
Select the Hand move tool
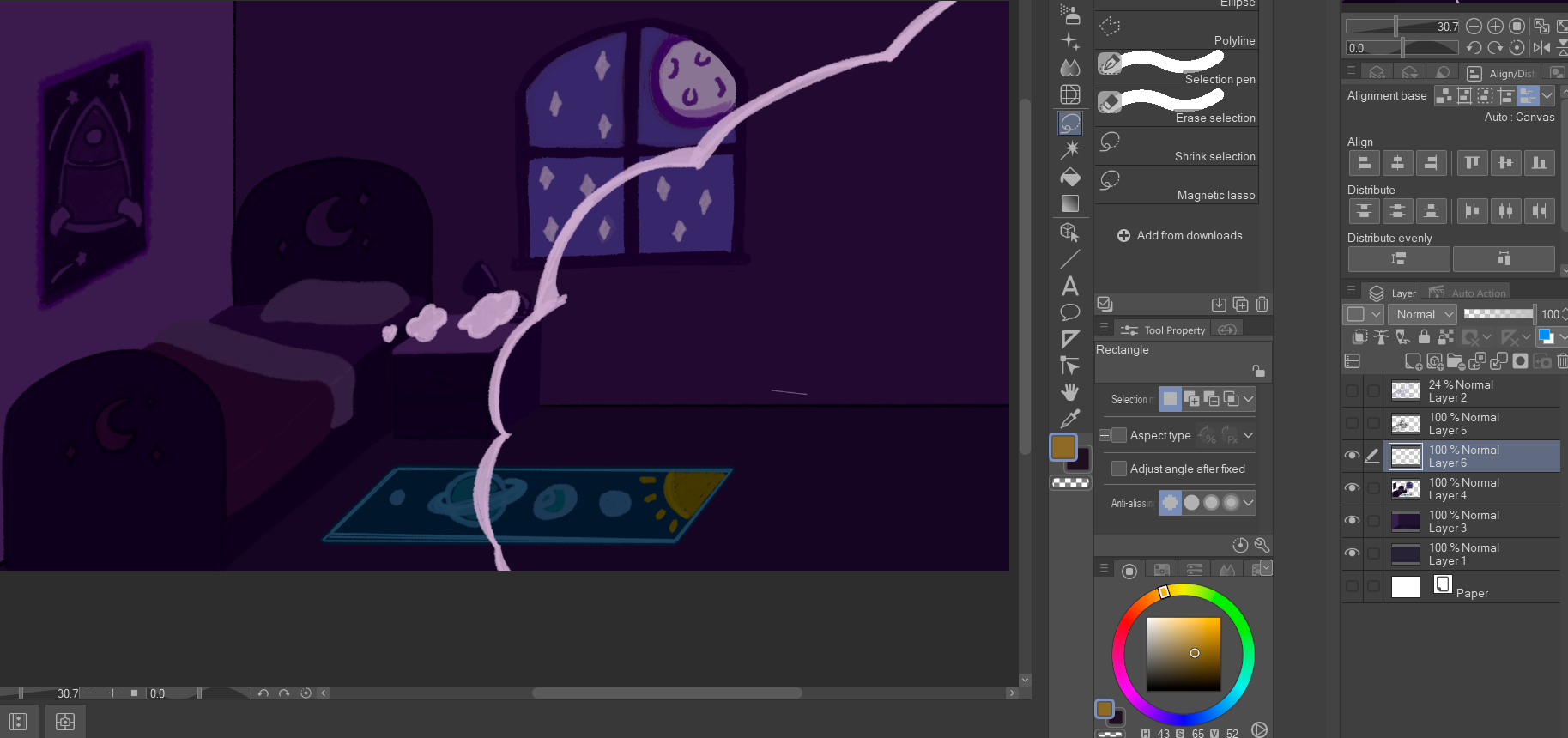pos(1070,392)
